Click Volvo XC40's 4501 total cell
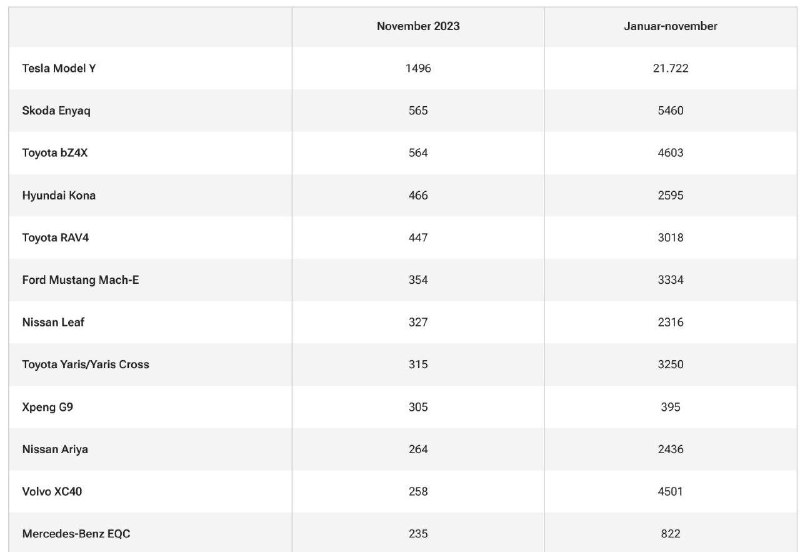Screen dimensions: 800x552 [x=670, y=492]
